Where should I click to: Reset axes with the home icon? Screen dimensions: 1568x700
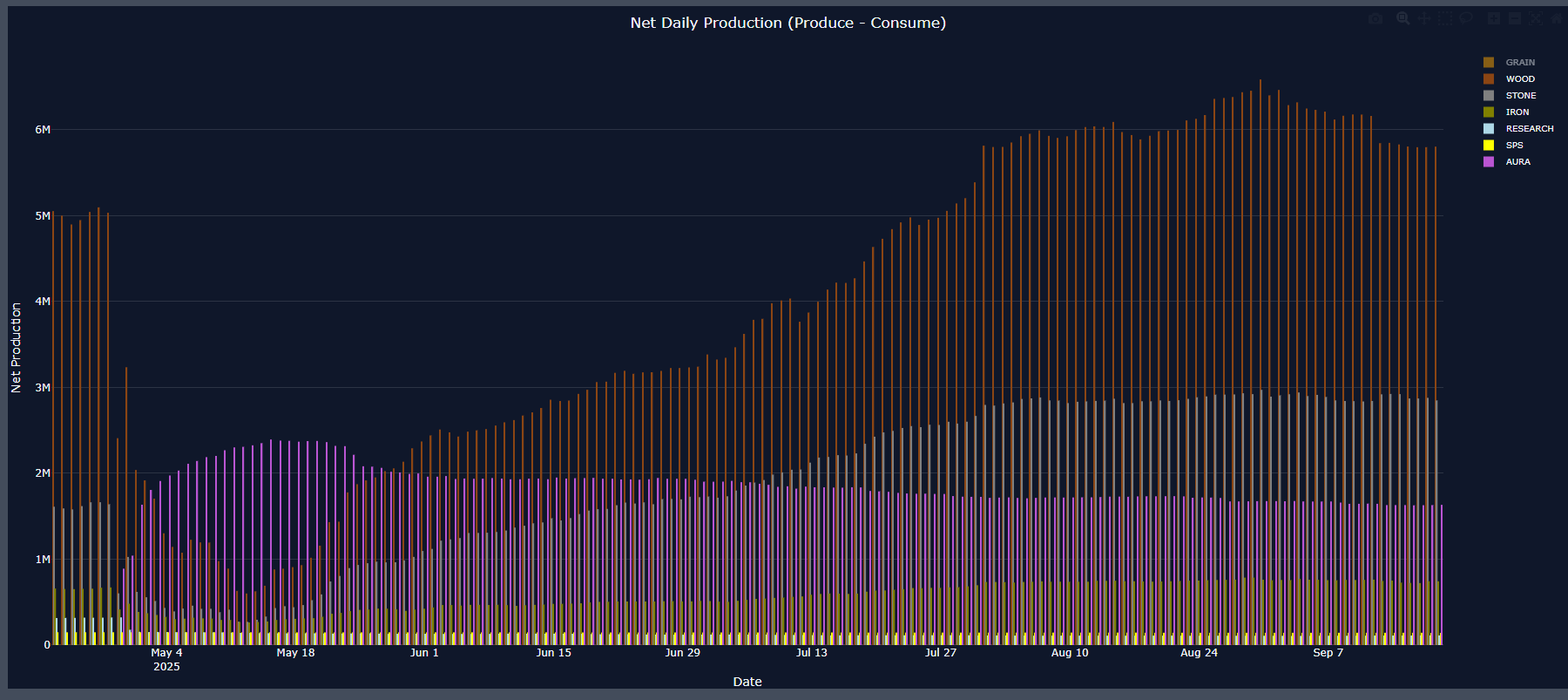click(1557, 18)
